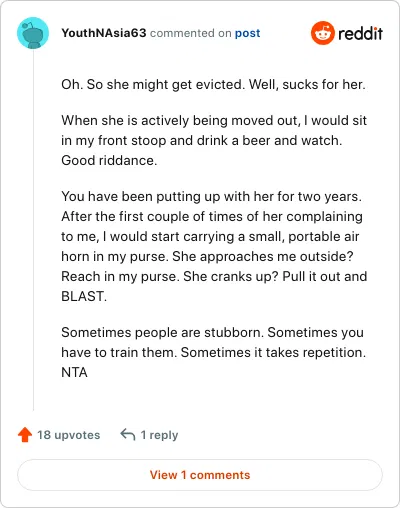Click the orange Reddit Snoo logo icon

pyautogui.click(x=322, y=33)
